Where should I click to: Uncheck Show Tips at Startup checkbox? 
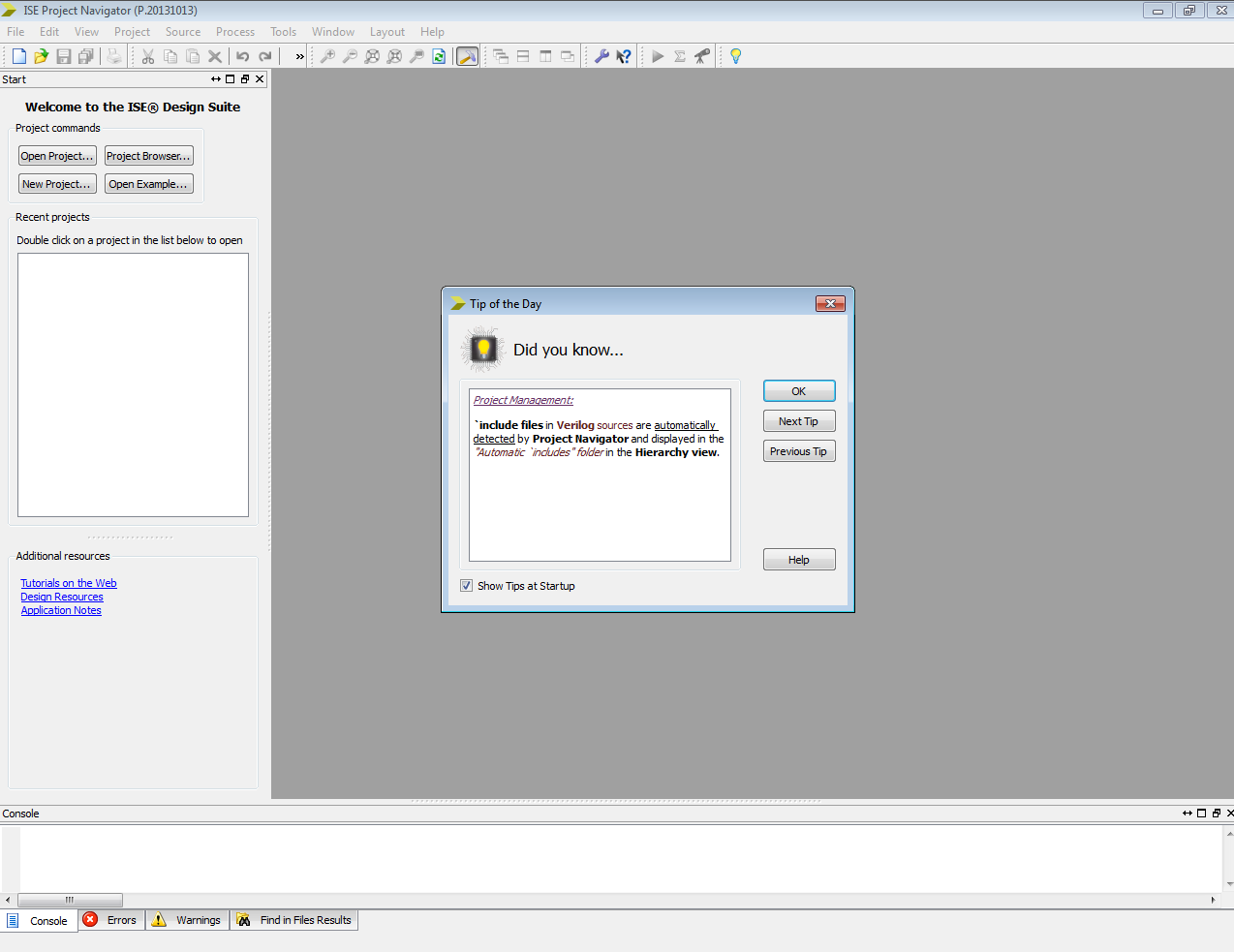(466, 586)
